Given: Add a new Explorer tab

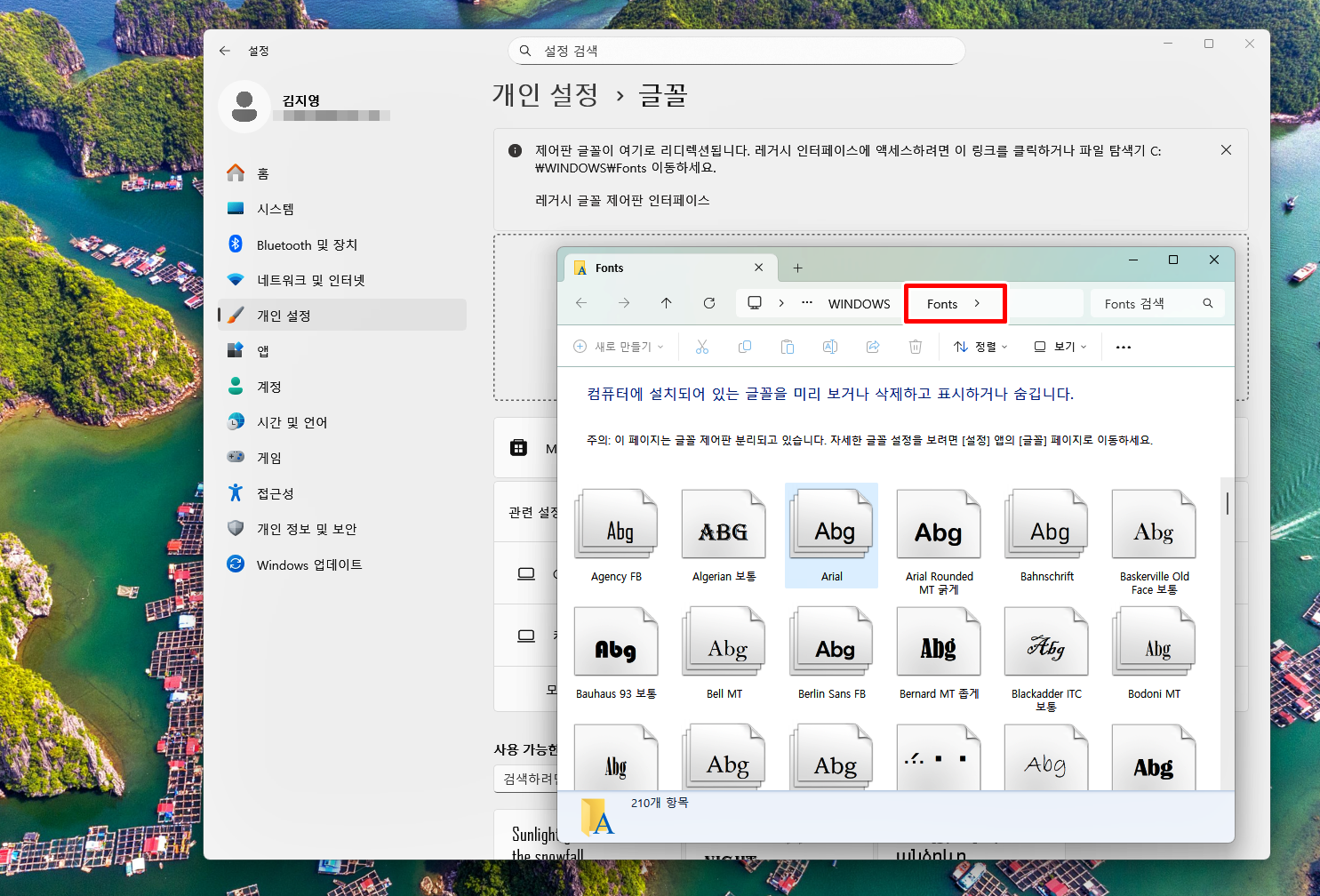Looking at the screenshot, I should pos(797,268).
